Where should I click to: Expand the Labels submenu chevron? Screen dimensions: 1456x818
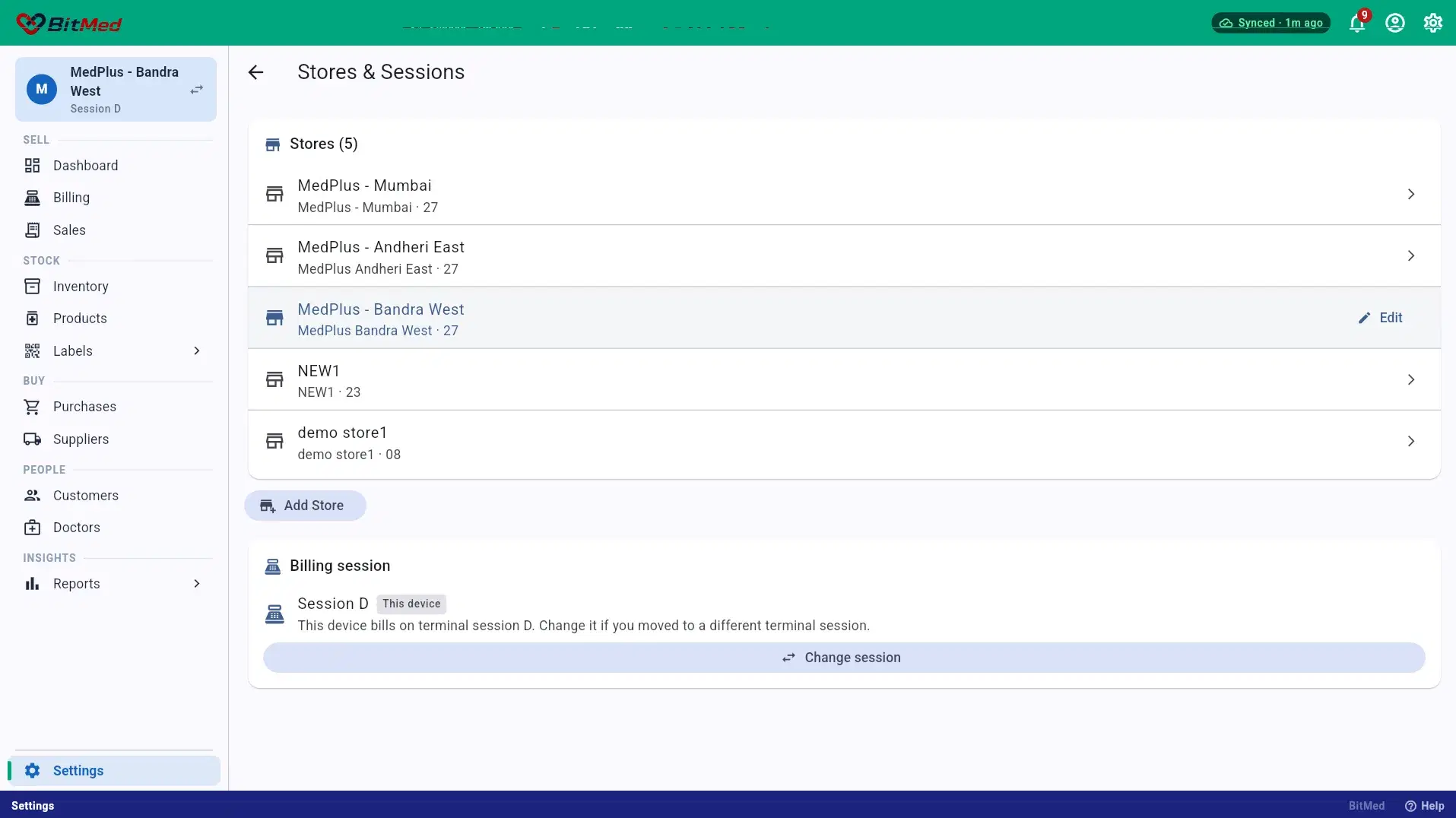click(x=197, y=351)
